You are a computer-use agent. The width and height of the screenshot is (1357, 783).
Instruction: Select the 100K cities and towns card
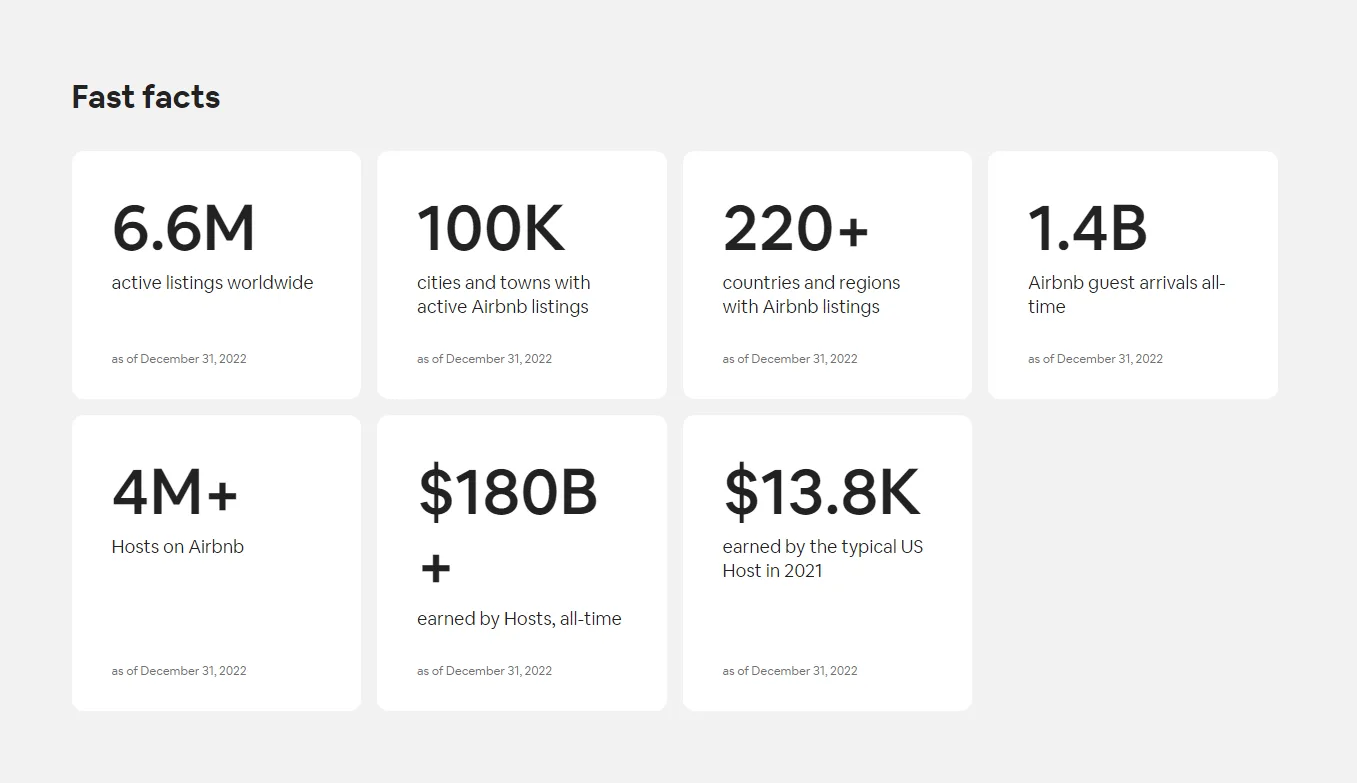[x=522, y=275]
